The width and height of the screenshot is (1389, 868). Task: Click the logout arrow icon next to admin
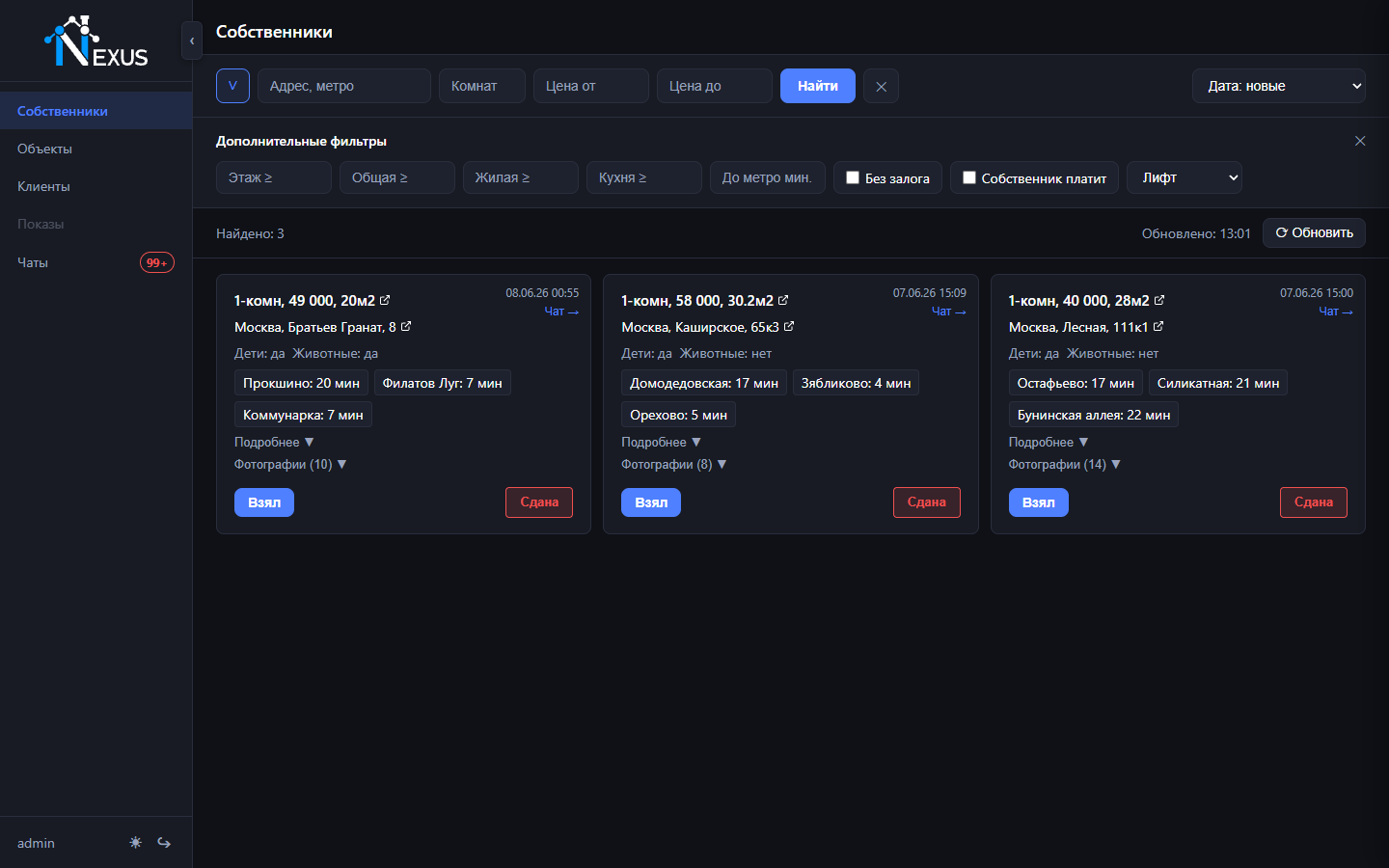point(164,843)
